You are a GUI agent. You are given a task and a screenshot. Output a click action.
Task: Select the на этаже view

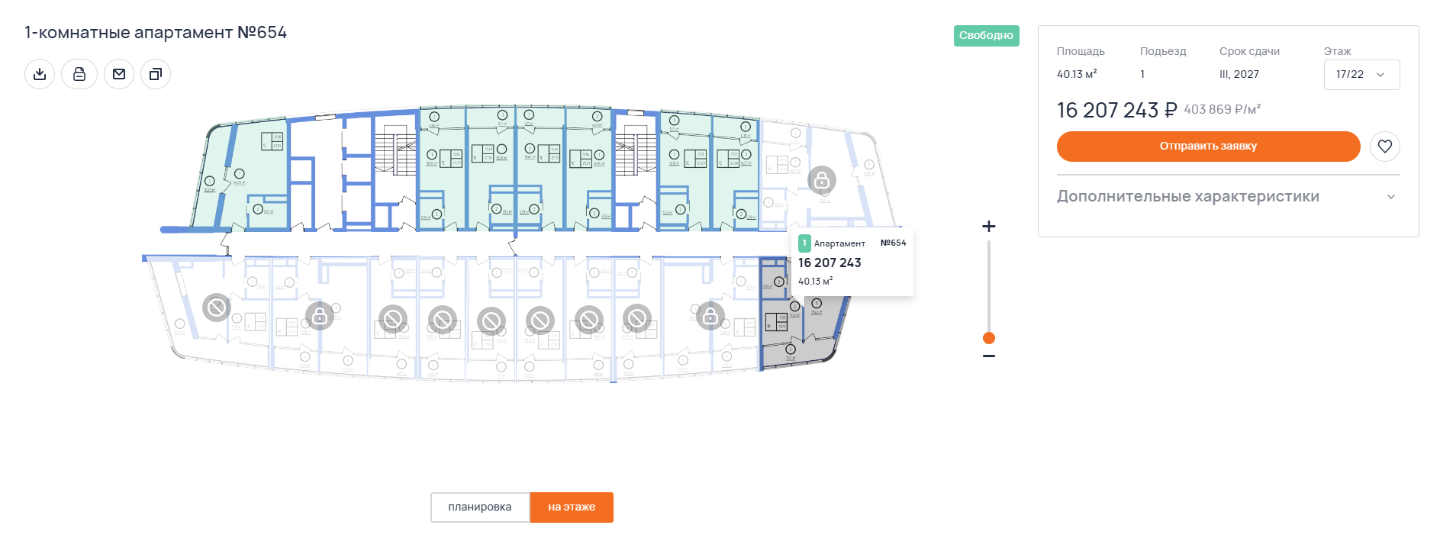(571, 507)
